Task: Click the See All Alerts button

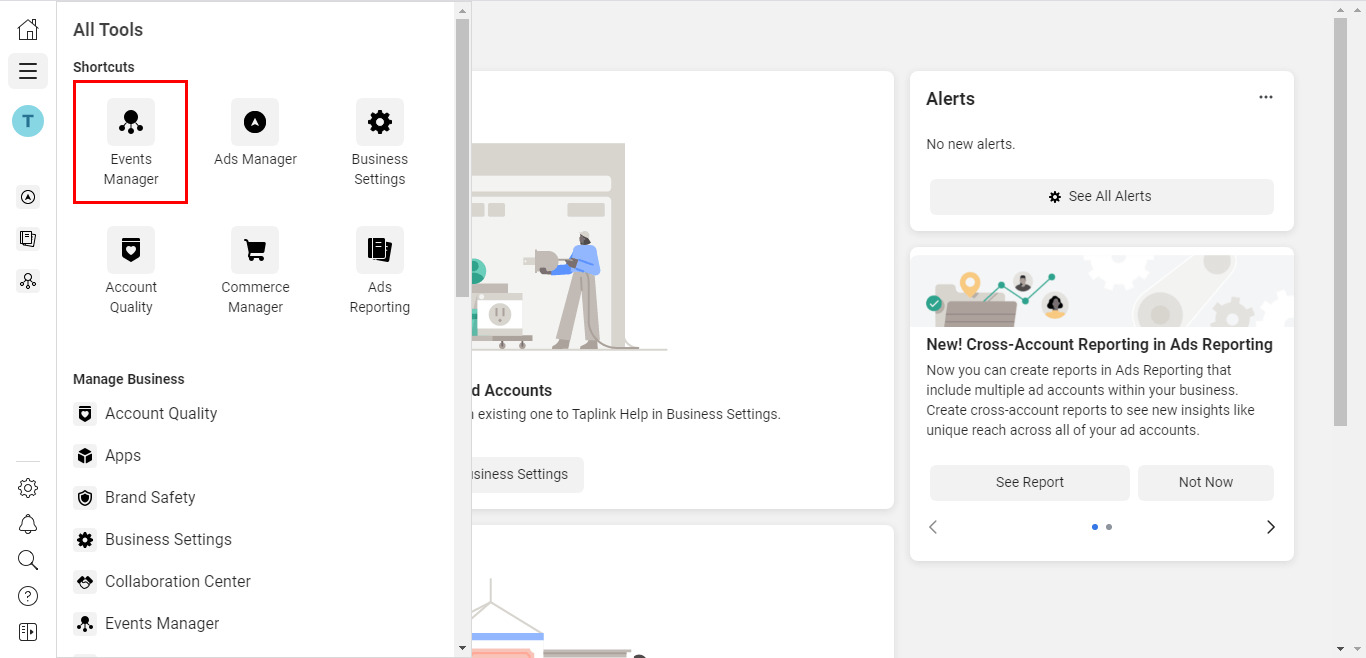Action: pos(1102,197)
